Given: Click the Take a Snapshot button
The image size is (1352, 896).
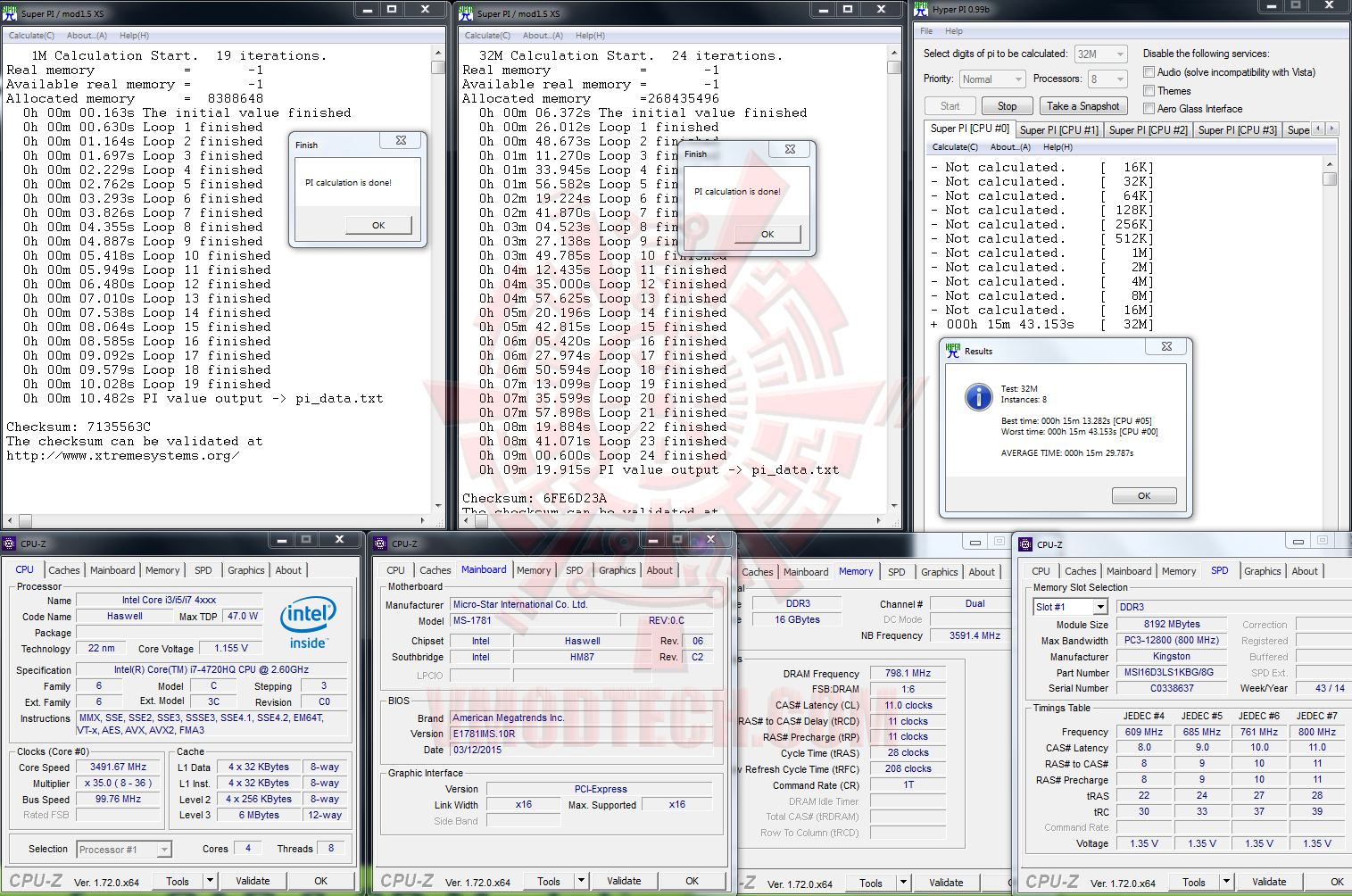Looking at the screenshot, I should point(1083,106).
